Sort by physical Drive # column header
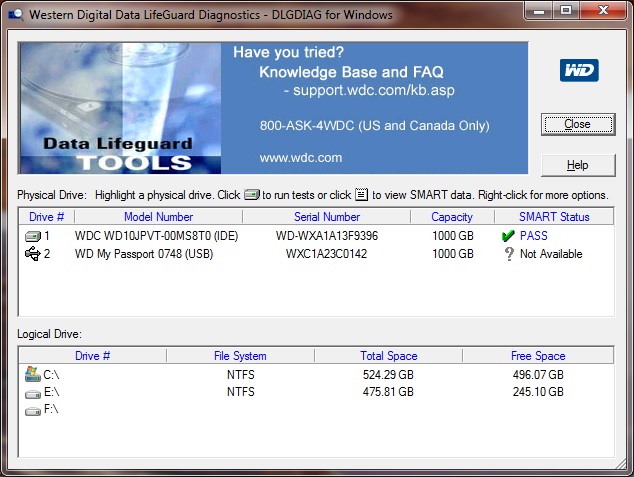 (x=46, y=217)
